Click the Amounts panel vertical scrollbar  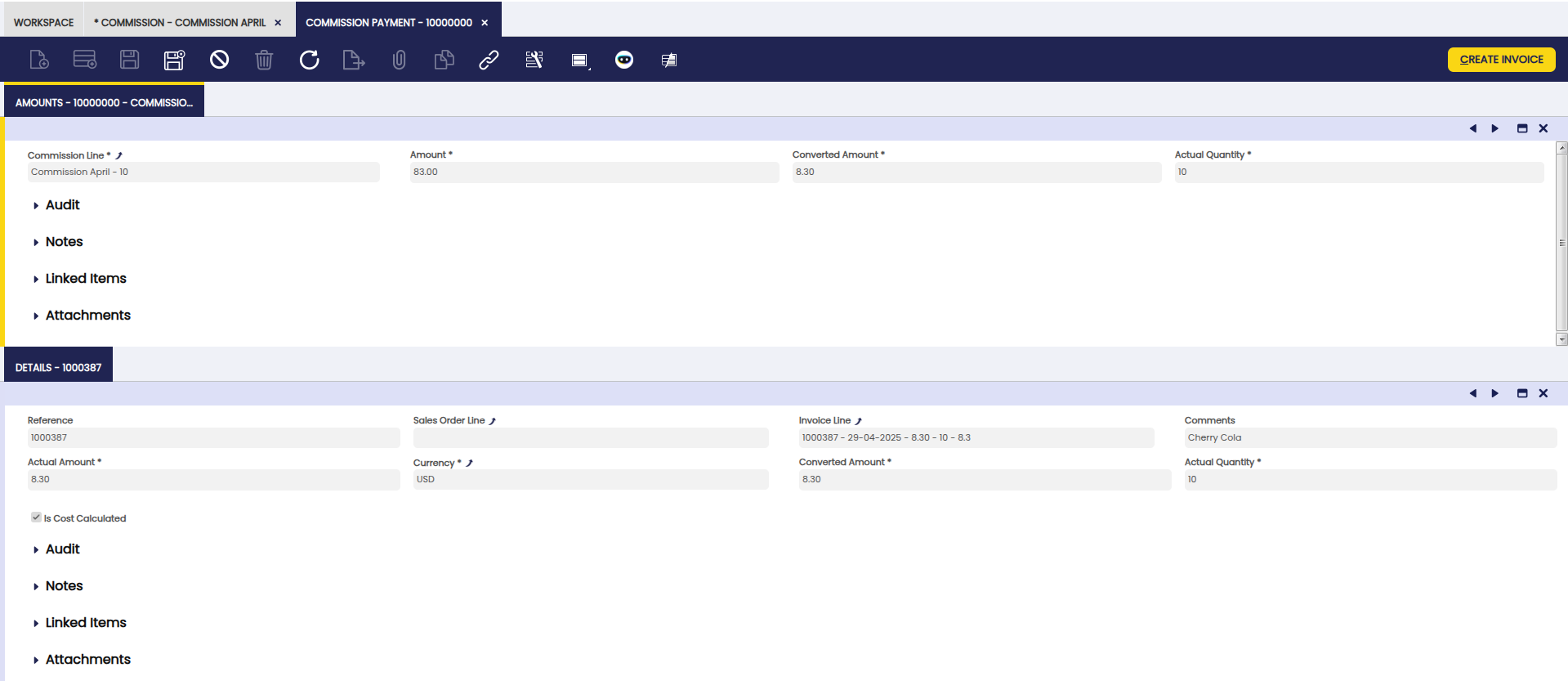click(x=1561, y=243)
